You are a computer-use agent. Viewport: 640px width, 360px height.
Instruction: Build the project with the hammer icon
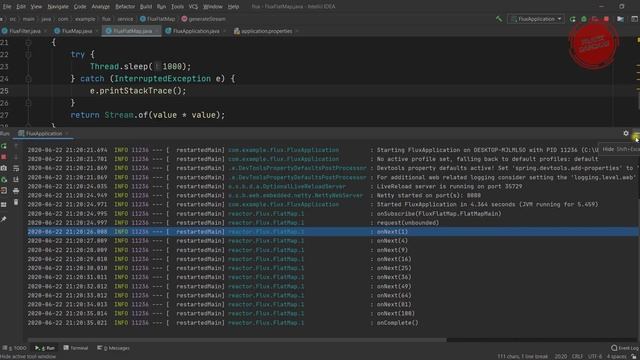499,19
